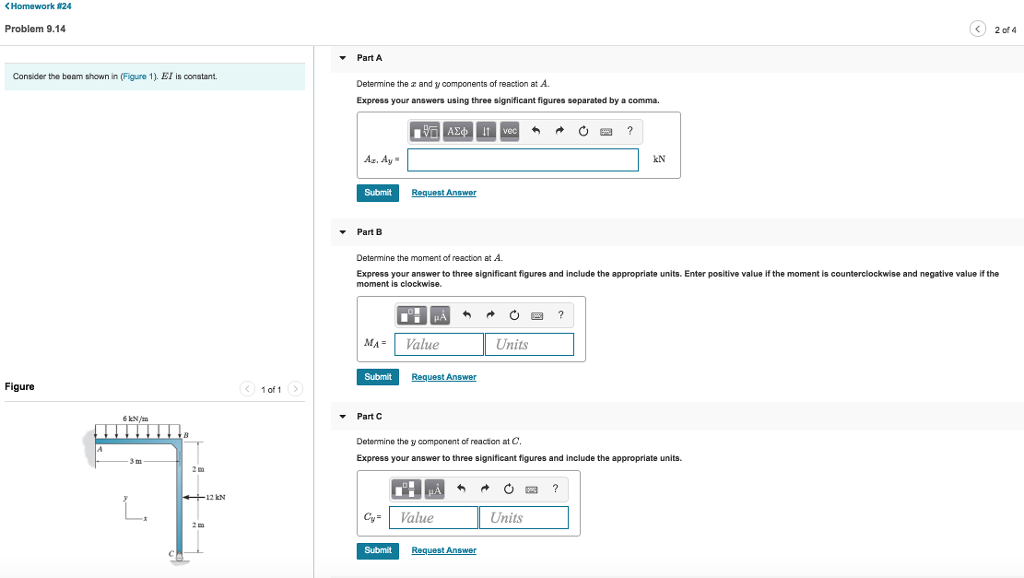Click subscript/superscript arrows icon in Part A
This screenshot has width=1024, height=578.
click(x=486, y=131)
